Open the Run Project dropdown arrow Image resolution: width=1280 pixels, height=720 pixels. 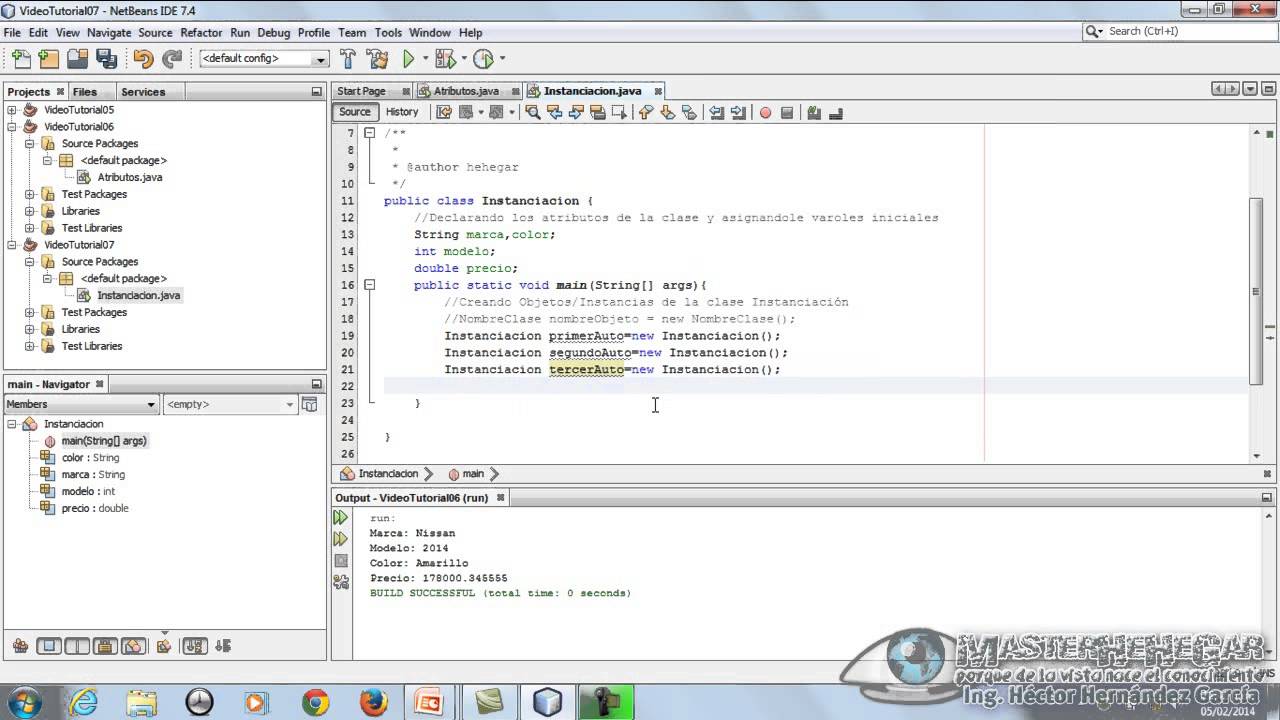(425, 59)
